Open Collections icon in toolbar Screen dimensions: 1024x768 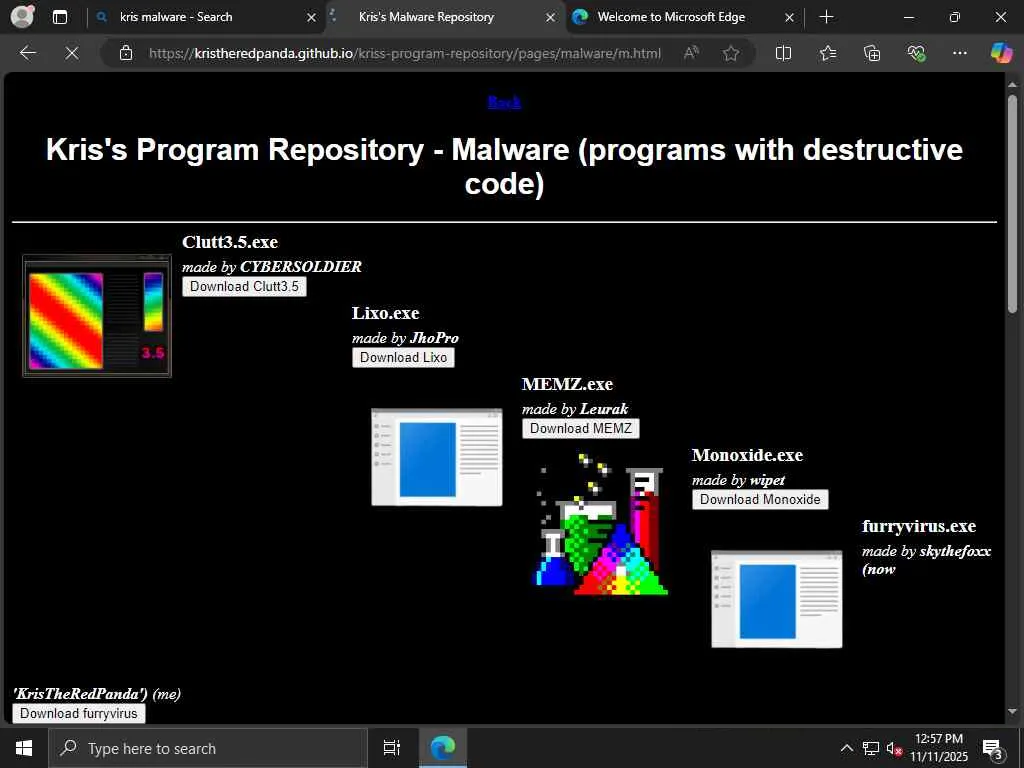[872, 53]
